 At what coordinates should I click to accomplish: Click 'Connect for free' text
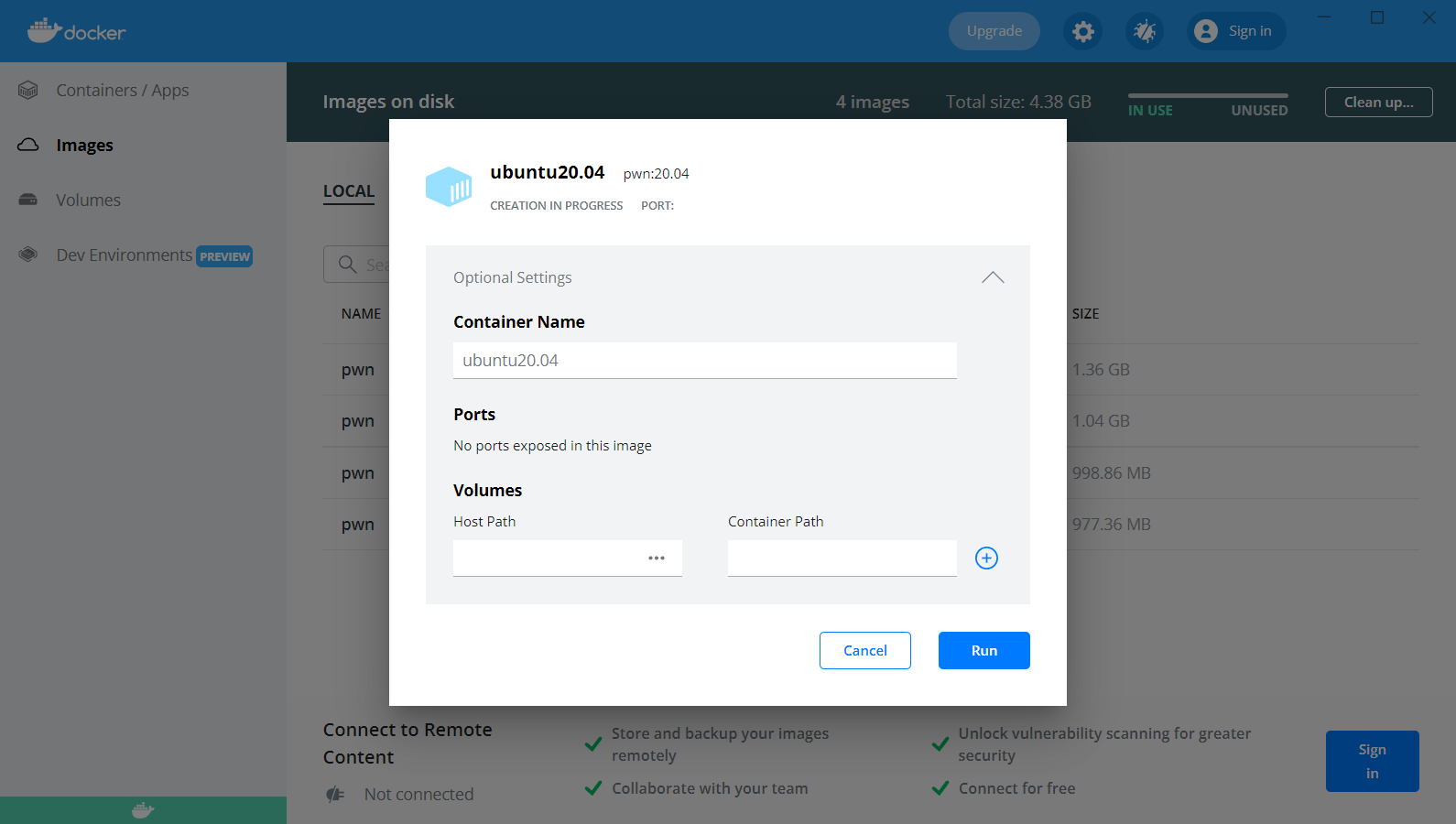(1016, 788)
